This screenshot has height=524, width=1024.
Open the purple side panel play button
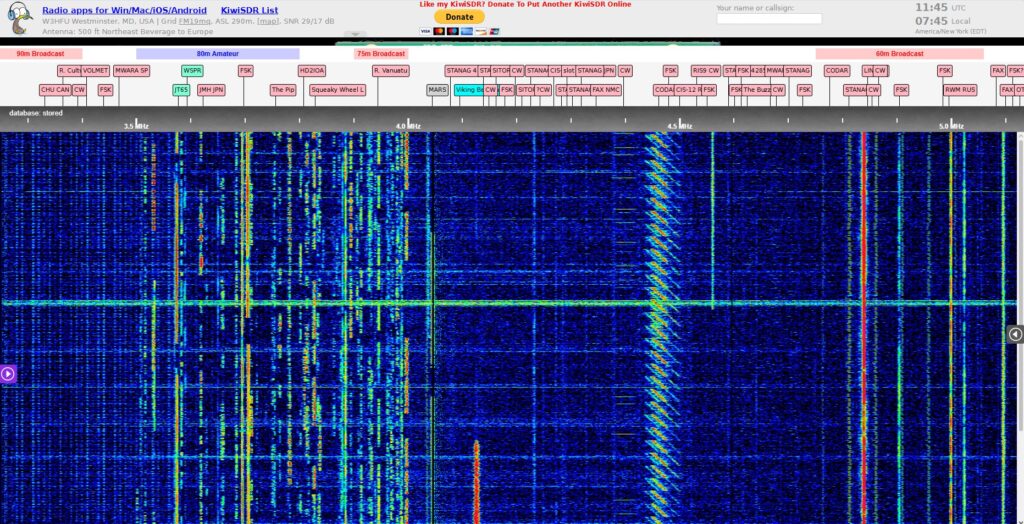(8, 374)
